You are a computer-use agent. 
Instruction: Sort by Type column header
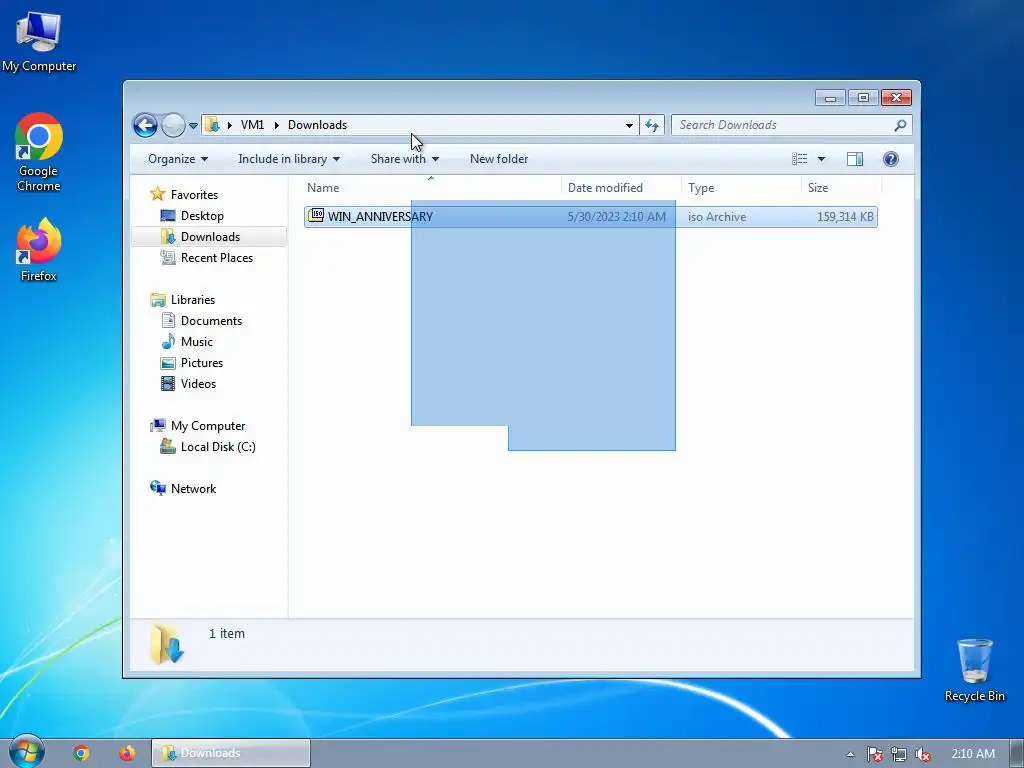point(741,187)
